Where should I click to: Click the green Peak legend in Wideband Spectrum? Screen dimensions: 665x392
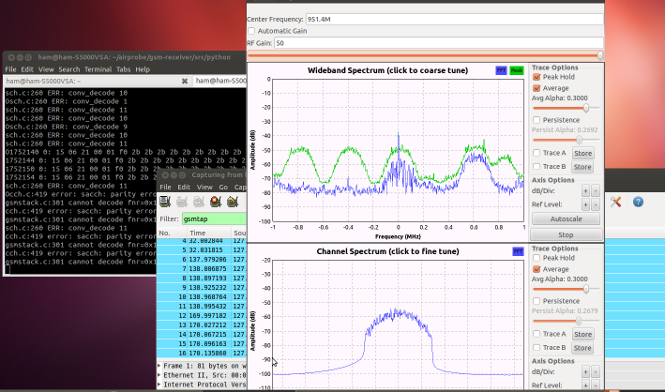pos(517,70)
